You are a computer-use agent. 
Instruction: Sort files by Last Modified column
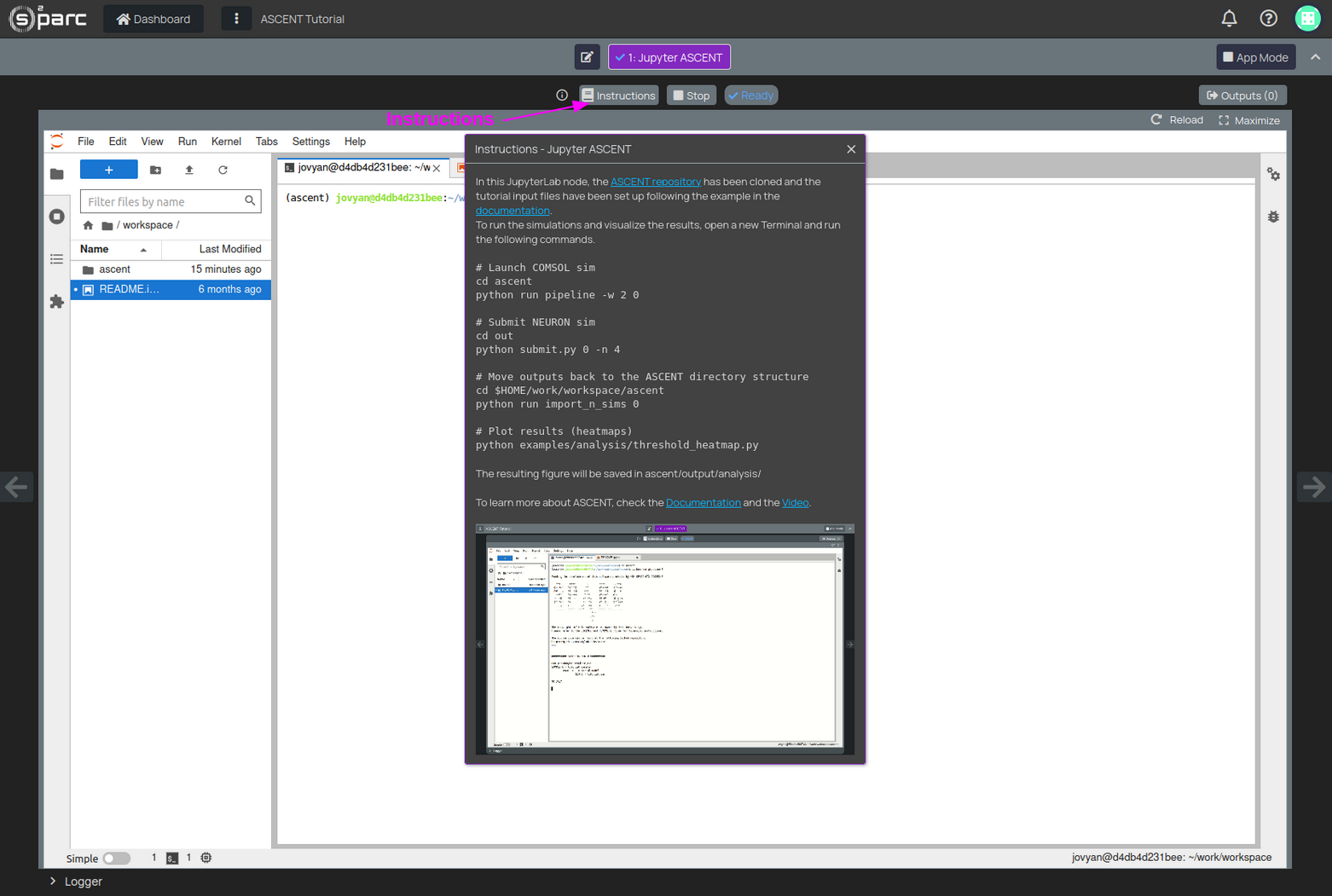[x=217, y=249]
